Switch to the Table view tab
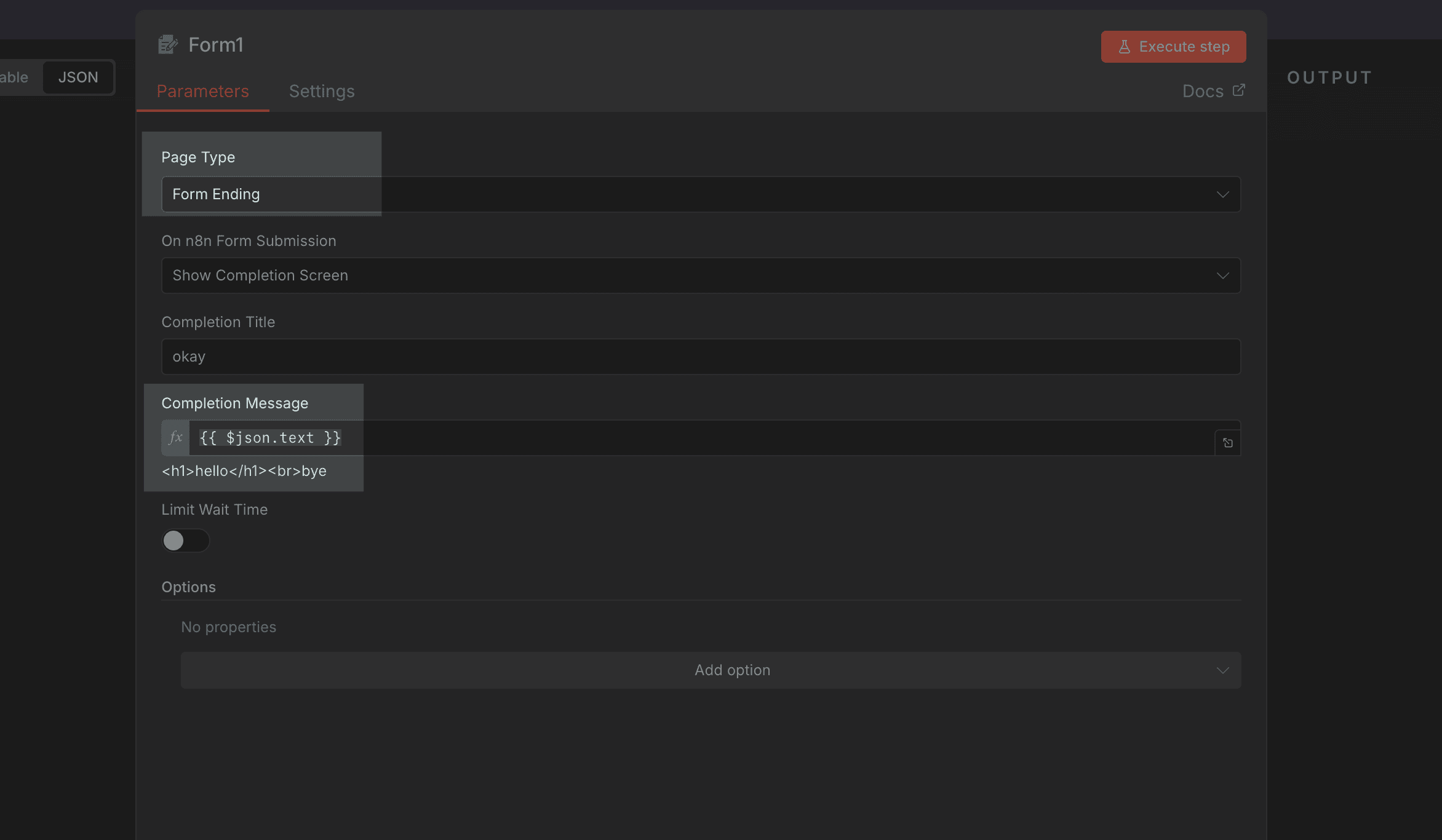 click(x=14, y=77)
